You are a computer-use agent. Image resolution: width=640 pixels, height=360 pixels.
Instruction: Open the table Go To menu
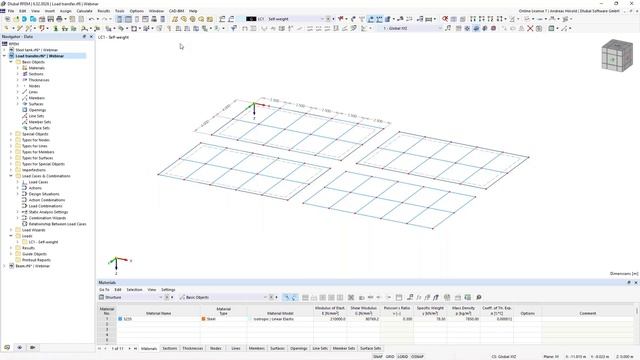[x=104, y=290]
